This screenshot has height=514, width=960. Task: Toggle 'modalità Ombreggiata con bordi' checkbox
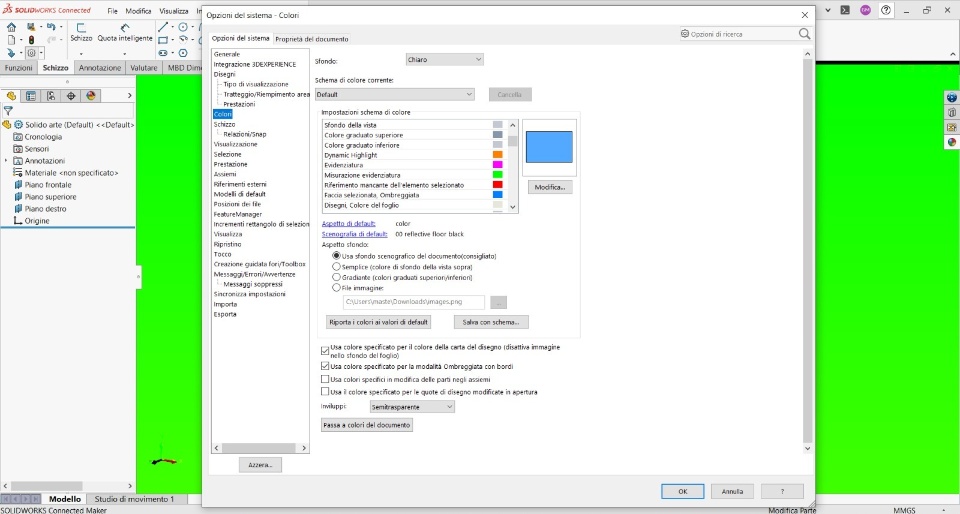[325, 366]
